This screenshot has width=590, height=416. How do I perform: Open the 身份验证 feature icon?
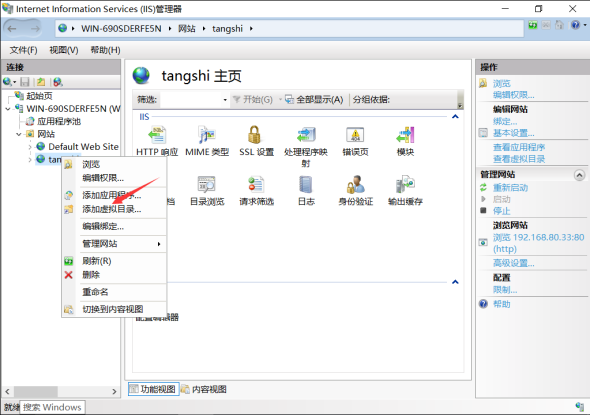355,191
